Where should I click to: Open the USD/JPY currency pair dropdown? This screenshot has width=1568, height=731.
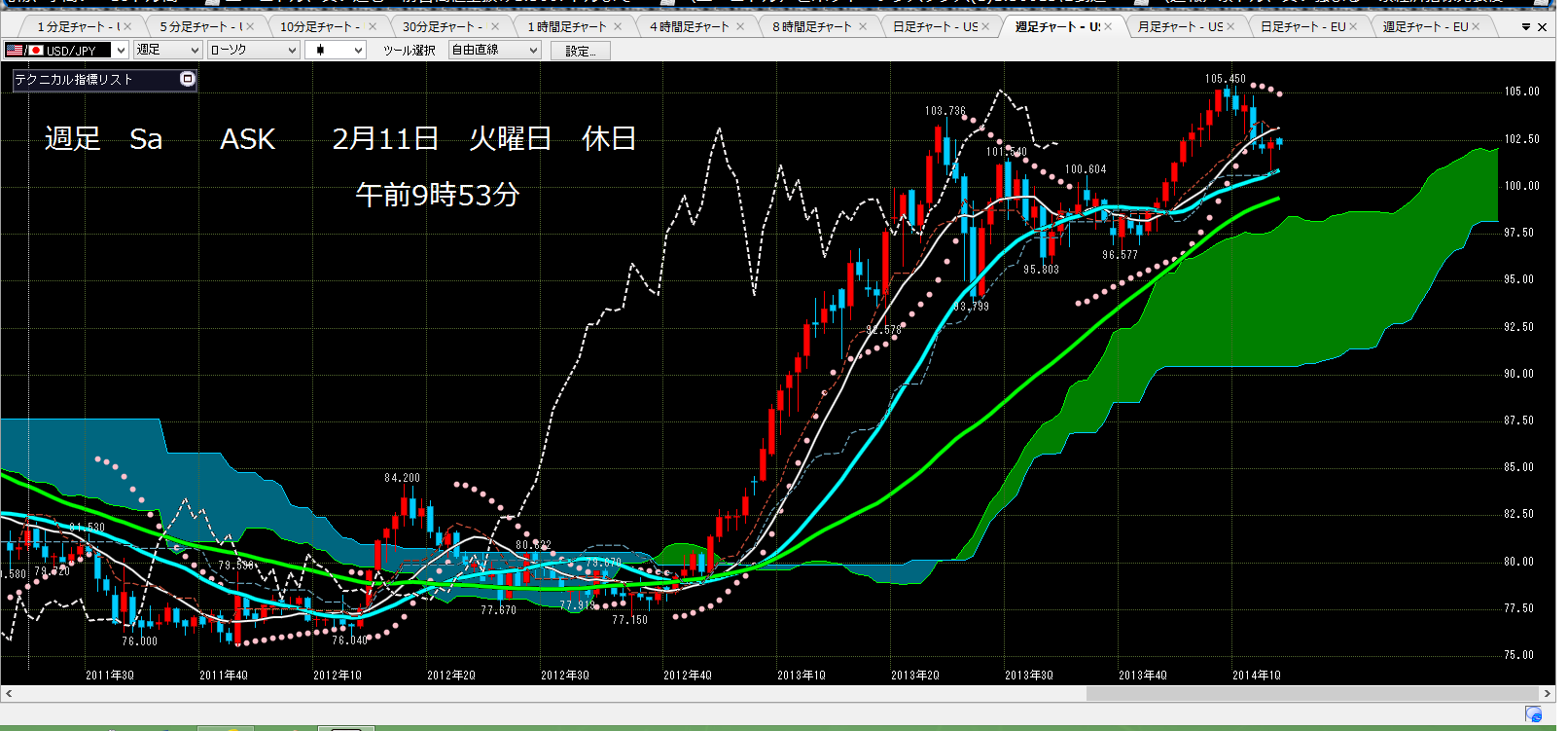(66, 50)
